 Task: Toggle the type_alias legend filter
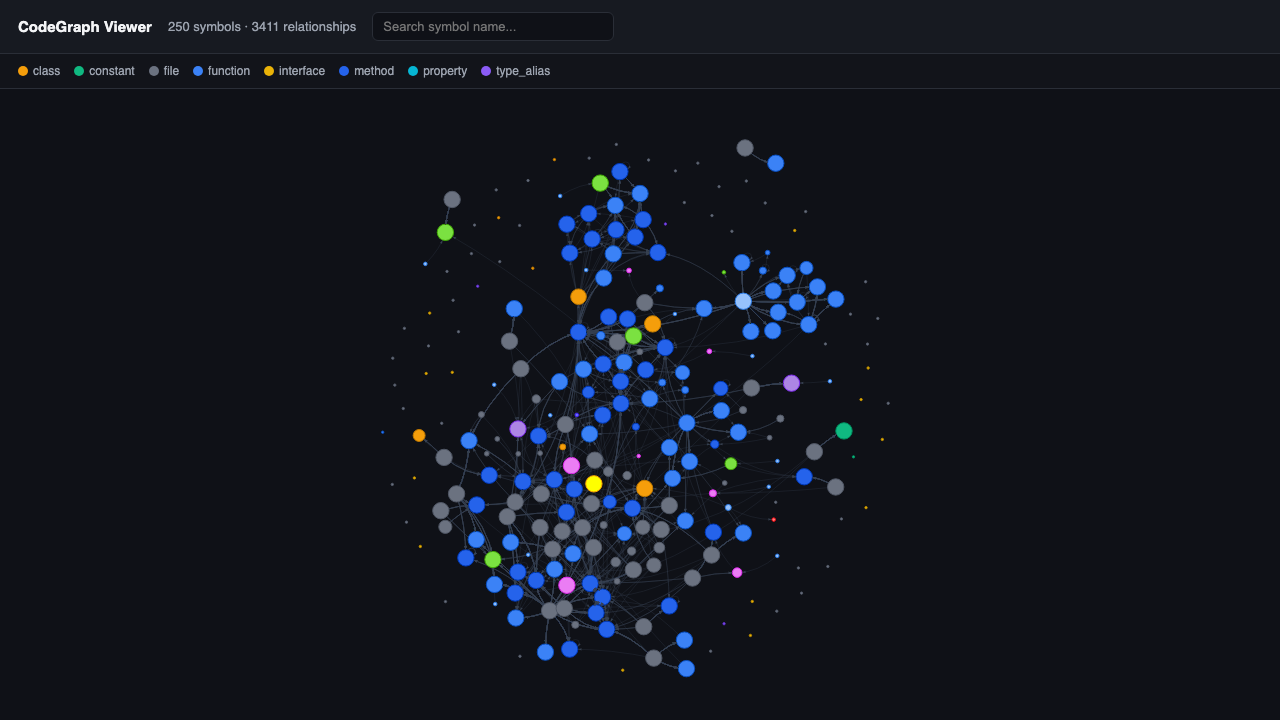[515, 71]
